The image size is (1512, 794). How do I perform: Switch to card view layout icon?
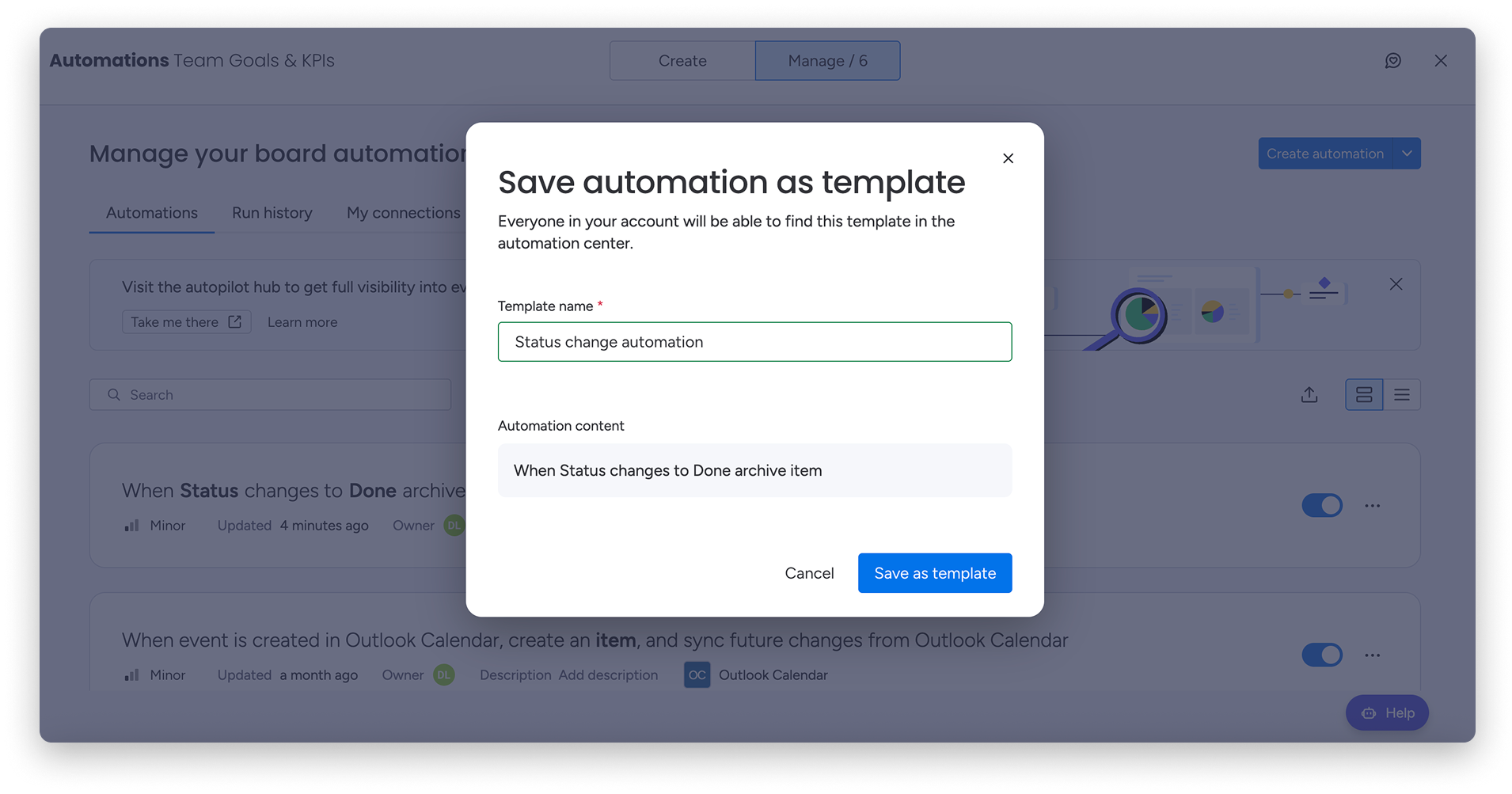pos(1364,395)
